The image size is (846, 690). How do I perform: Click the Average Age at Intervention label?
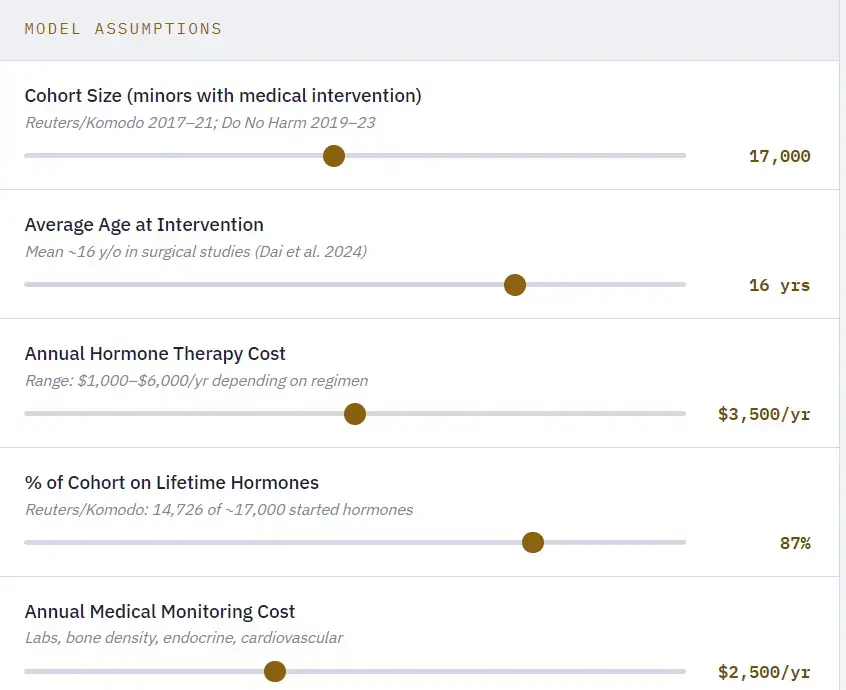144,225
